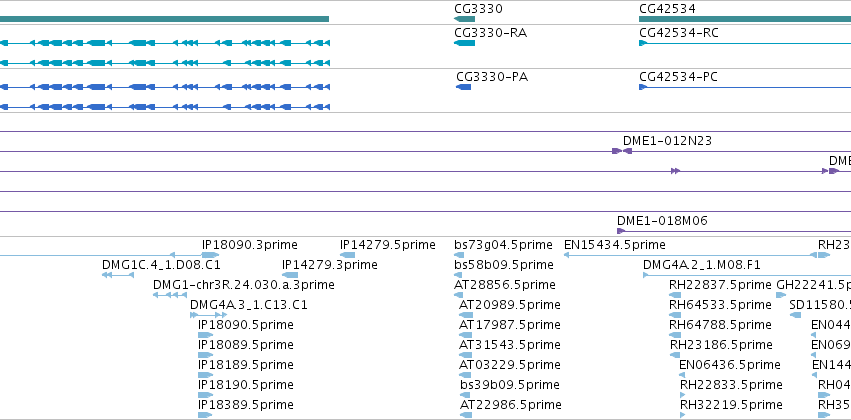Select the RH64533.5prime EST
The height and width of the screenshot is (420, 851).
point(675,315)
